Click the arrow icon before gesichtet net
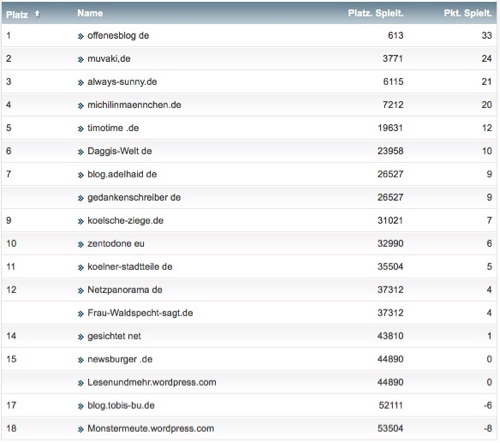The image size is (500, 443). click(80, 337)
